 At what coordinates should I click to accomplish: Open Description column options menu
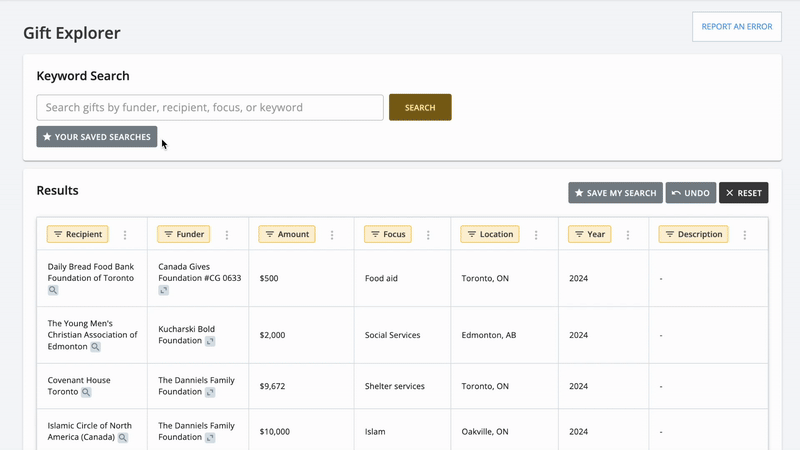tap(744, 235)
